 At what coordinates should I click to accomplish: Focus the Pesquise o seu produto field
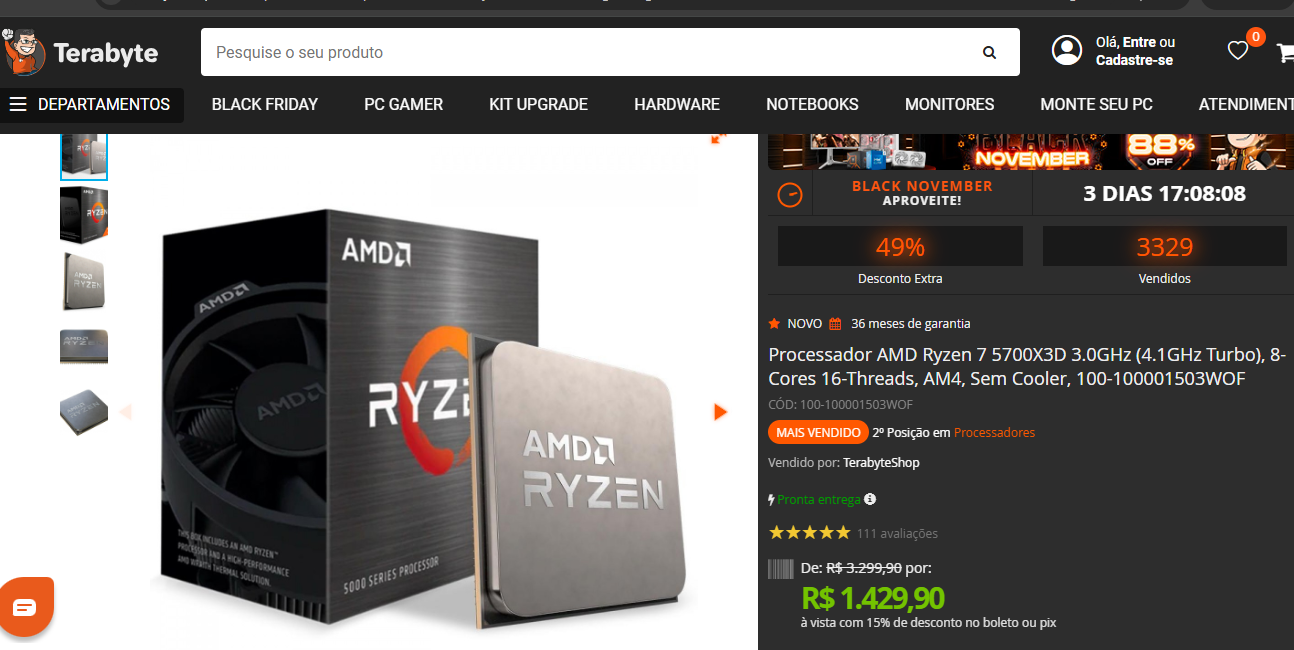(x=590, y=52)
